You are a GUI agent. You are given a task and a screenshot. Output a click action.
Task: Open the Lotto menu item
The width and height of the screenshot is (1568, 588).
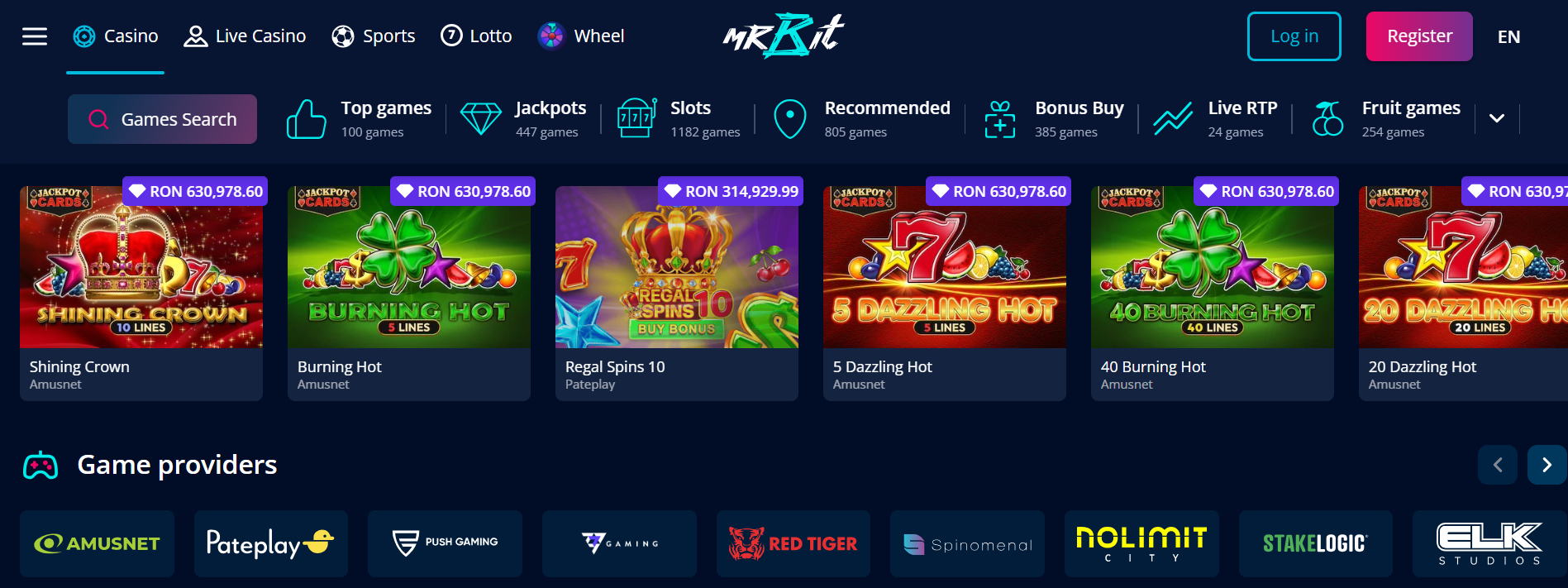click(x=476, y=36)
